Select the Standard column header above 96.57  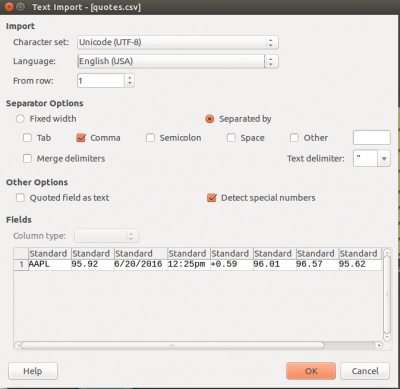[x=317, y=254]
